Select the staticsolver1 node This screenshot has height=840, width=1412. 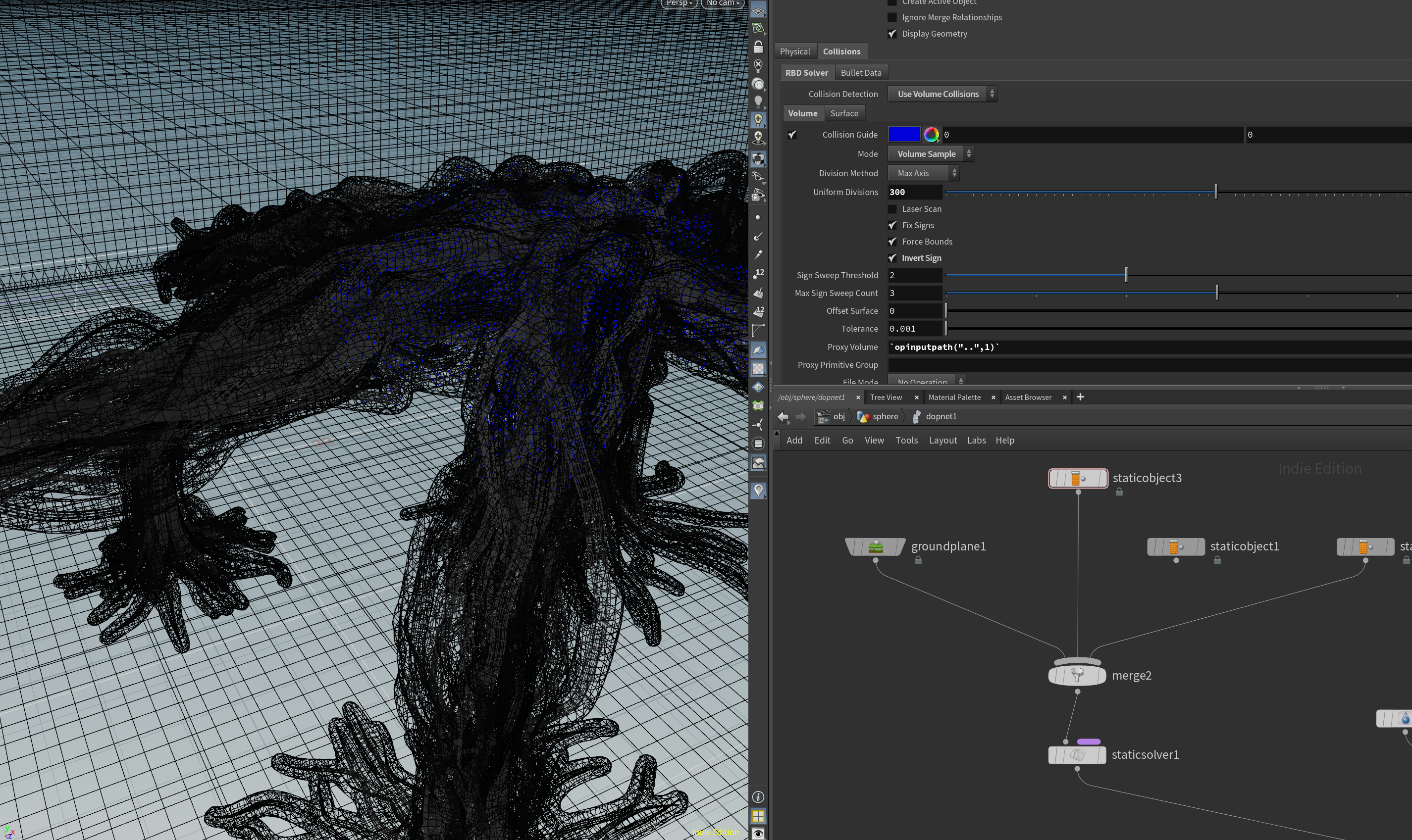coord(1077,755)
